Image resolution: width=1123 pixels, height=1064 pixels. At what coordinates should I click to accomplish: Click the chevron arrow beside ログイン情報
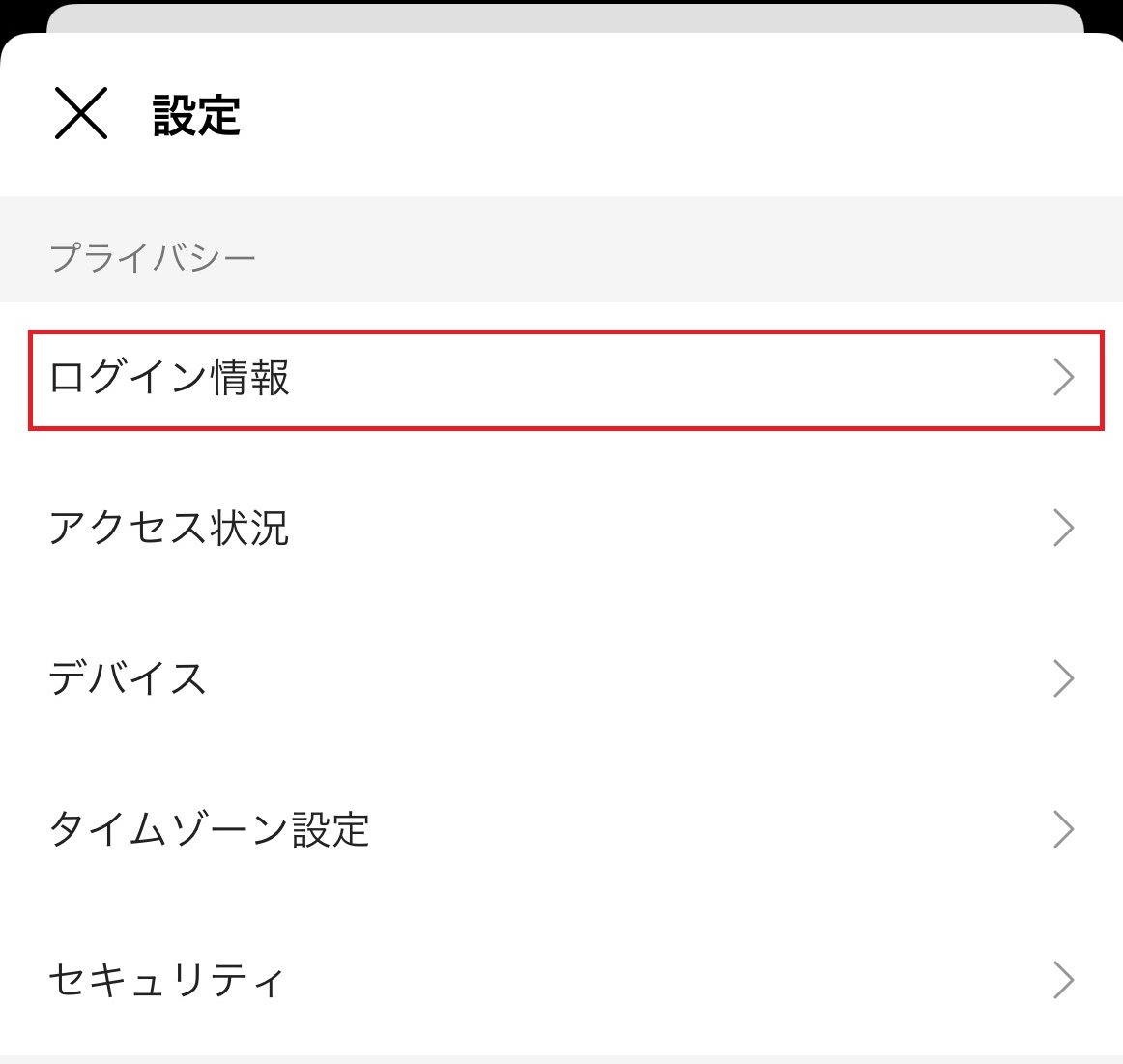point(1063,378)
